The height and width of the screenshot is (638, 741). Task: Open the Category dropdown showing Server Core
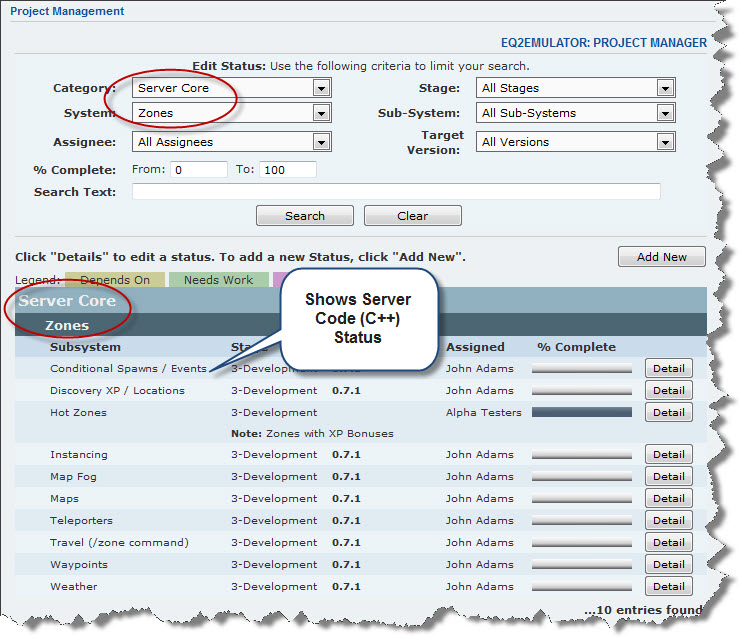[231, 88]
